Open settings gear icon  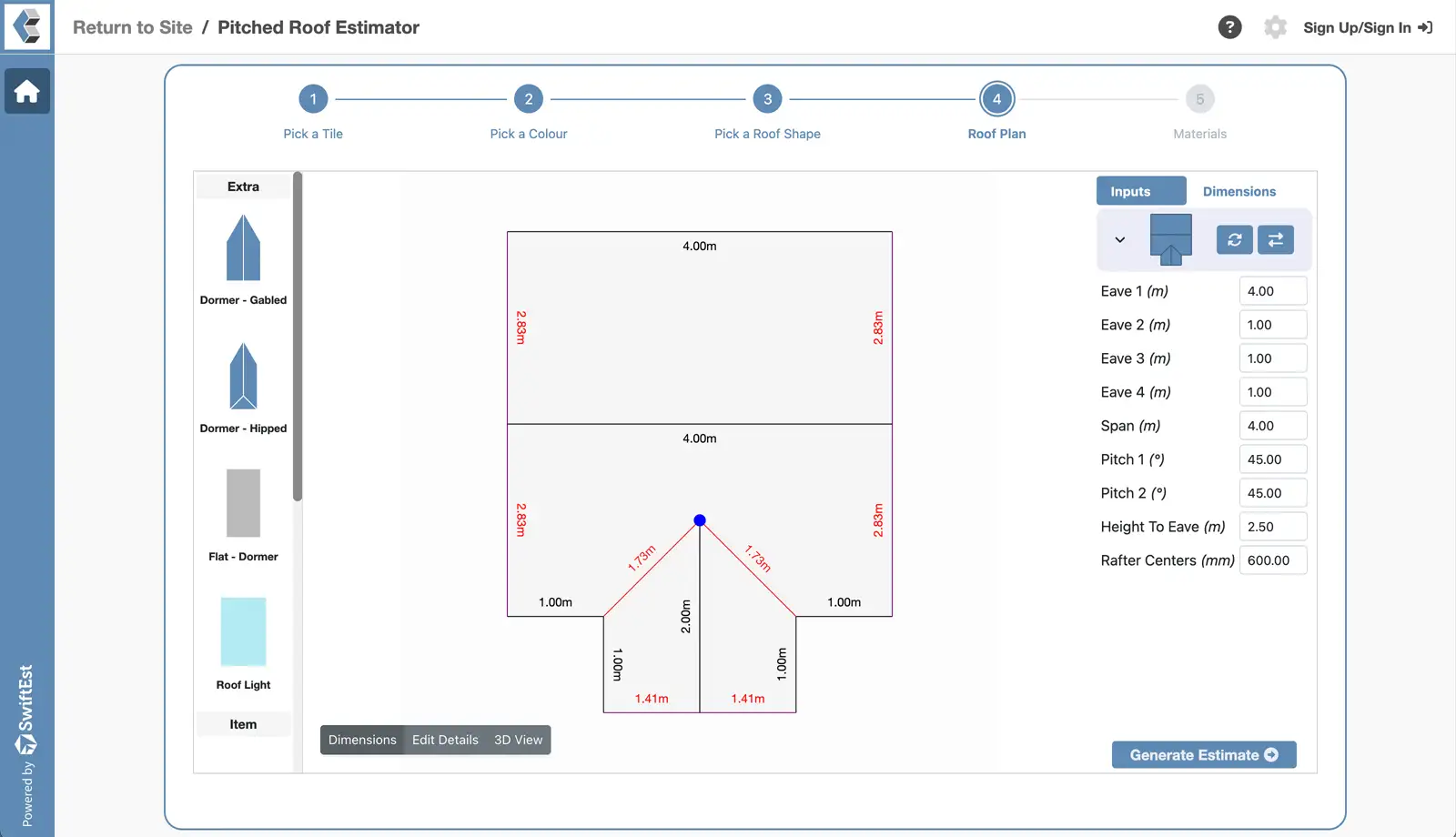point(1275,27)
